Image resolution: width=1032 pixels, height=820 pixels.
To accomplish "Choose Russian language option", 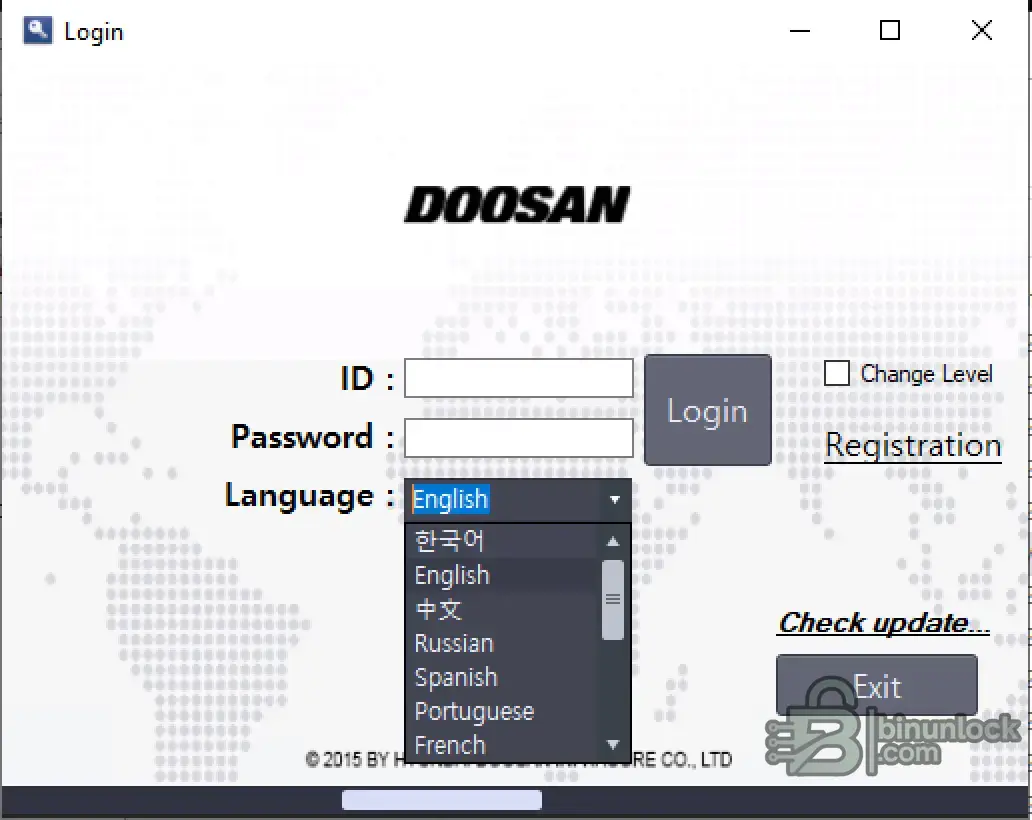I will [x=502, y=643].
